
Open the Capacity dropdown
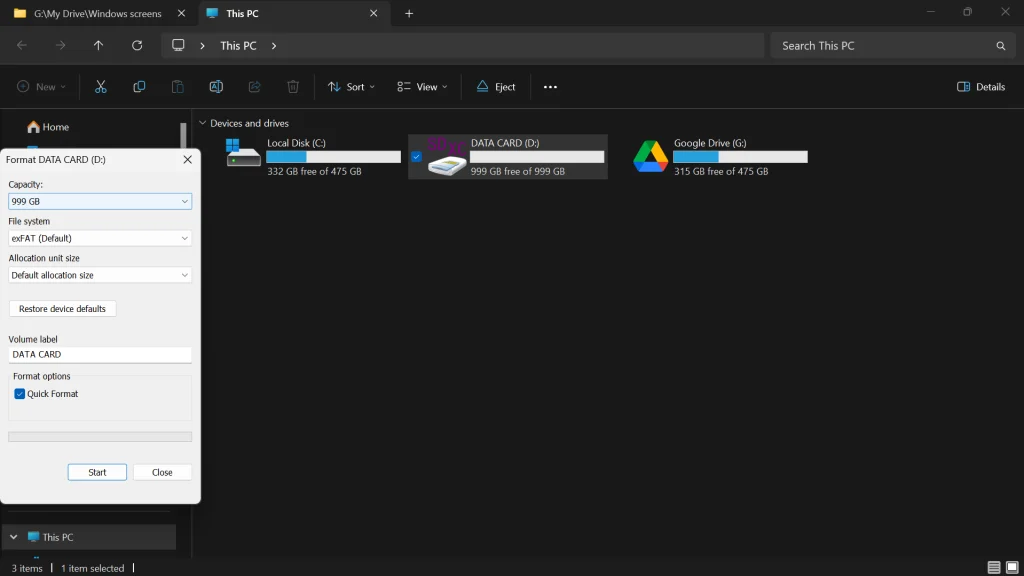tap(100, 201)
